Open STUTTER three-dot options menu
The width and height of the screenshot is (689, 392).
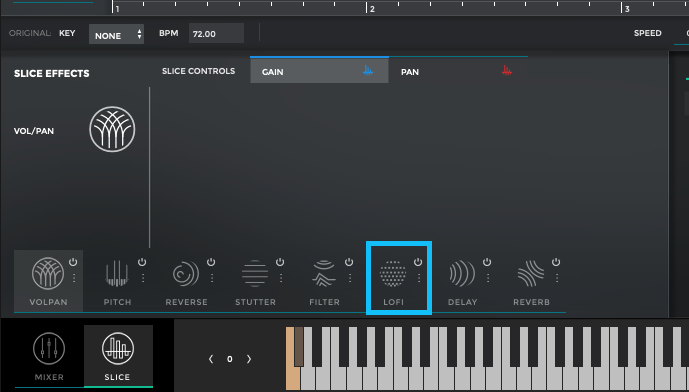tap(281, 278)
